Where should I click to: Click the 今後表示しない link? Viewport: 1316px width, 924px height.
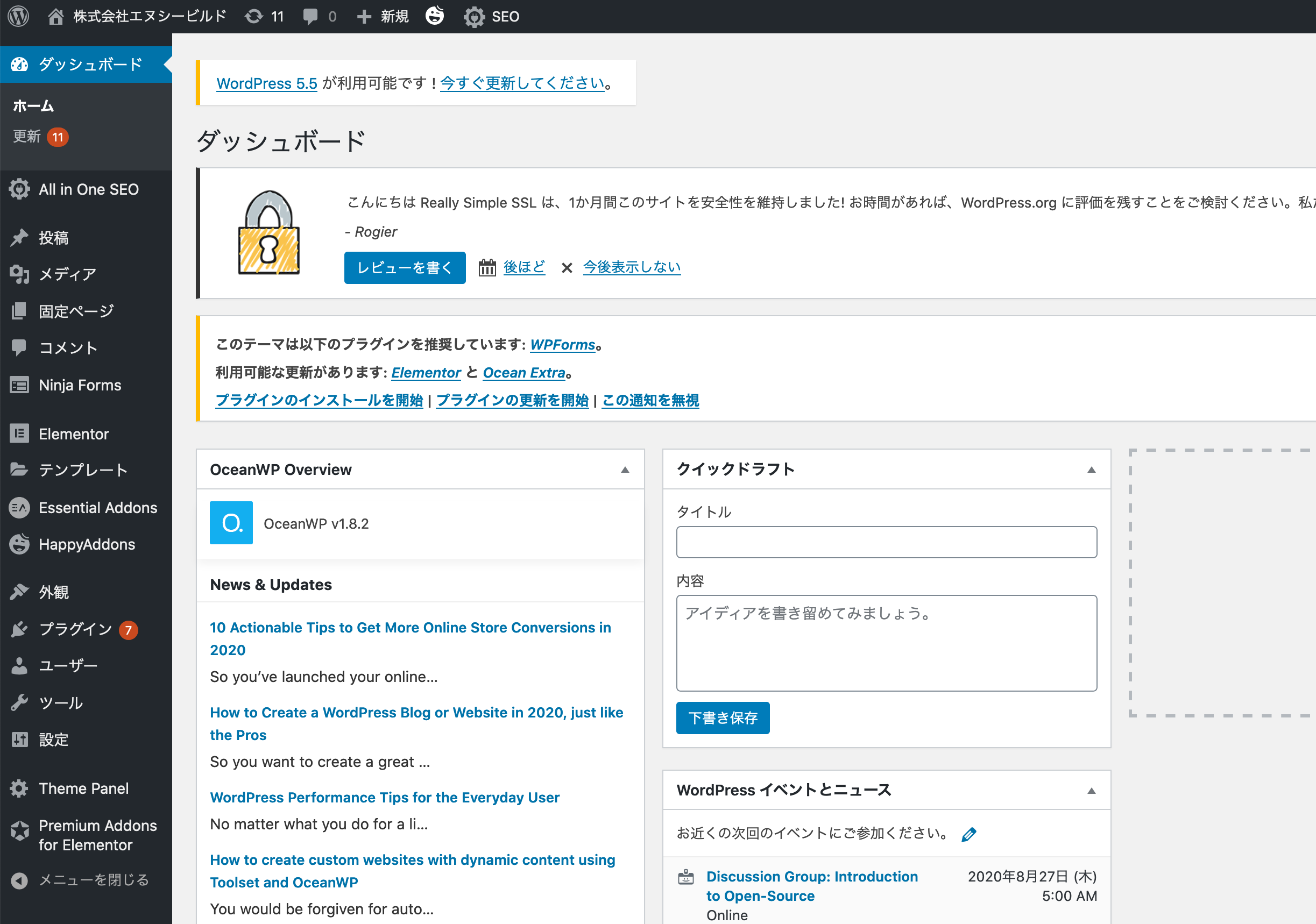pos(632,267)
